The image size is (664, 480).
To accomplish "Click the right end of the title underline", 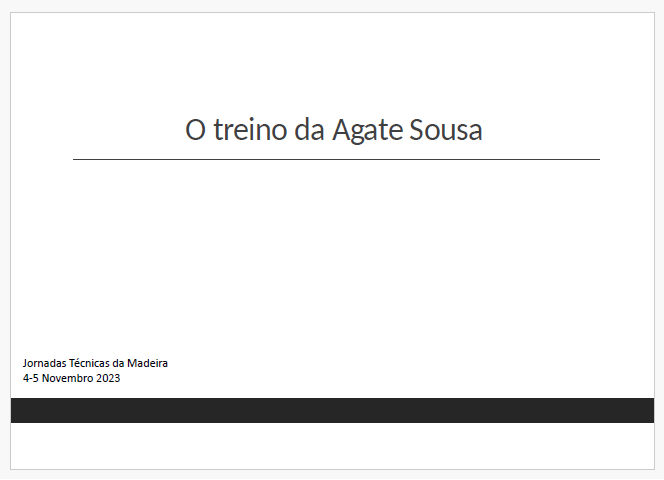I will click(x=597, y=159).
